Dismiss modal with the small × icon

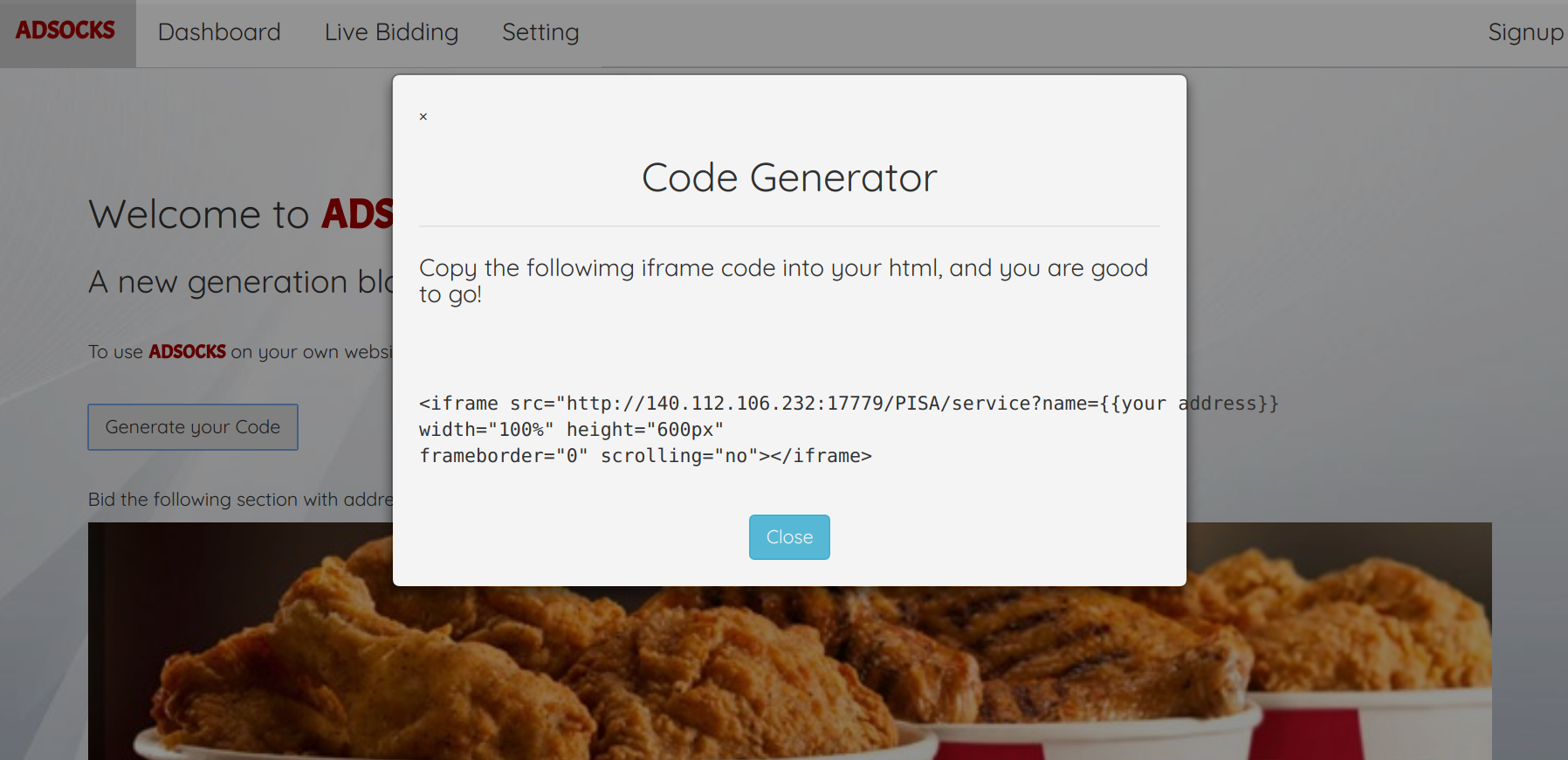[x=423, y=116]
